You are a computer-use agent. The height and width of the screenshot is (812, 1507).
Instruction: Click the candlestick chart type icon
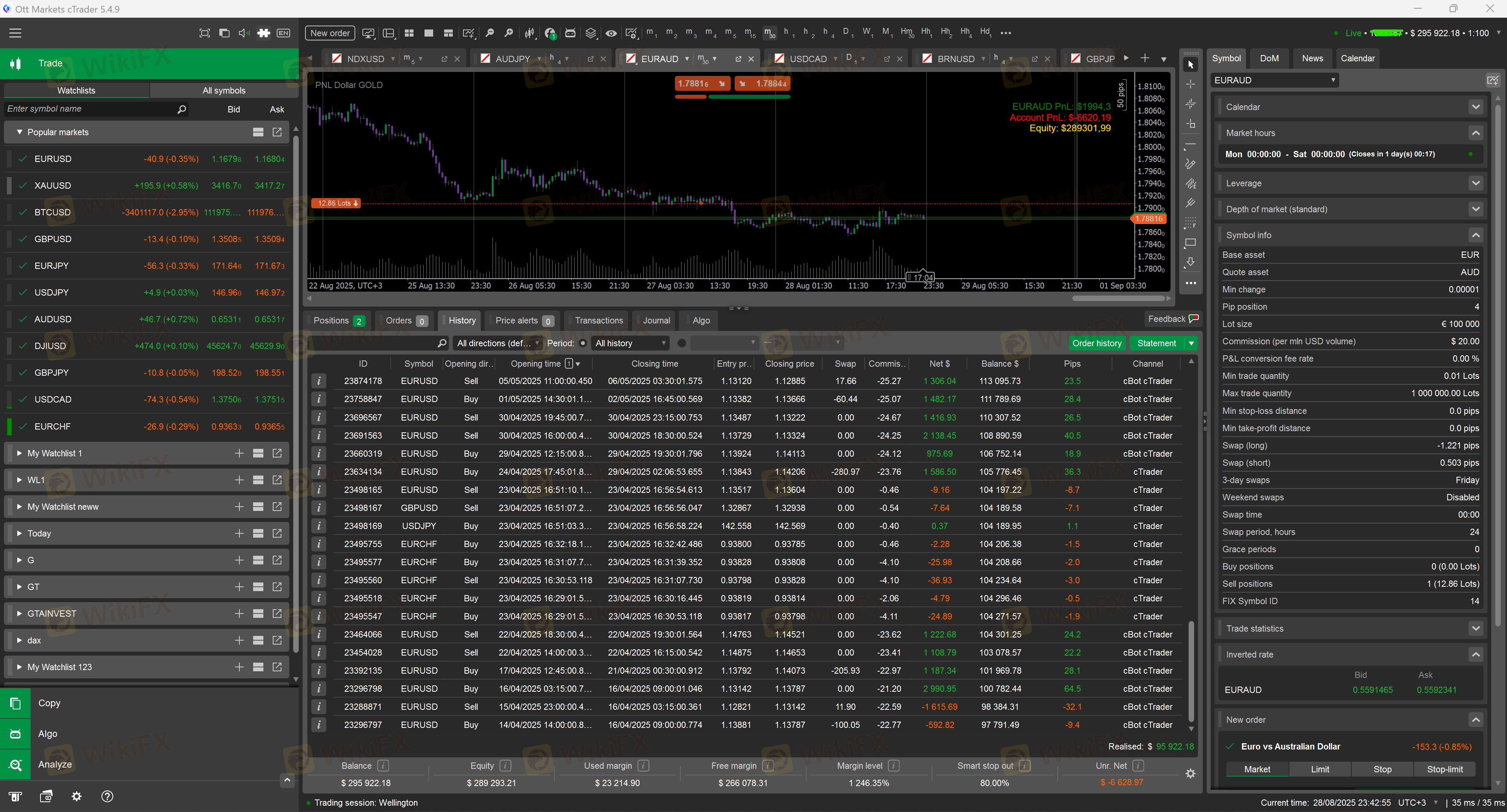click(x=529, y=33)
